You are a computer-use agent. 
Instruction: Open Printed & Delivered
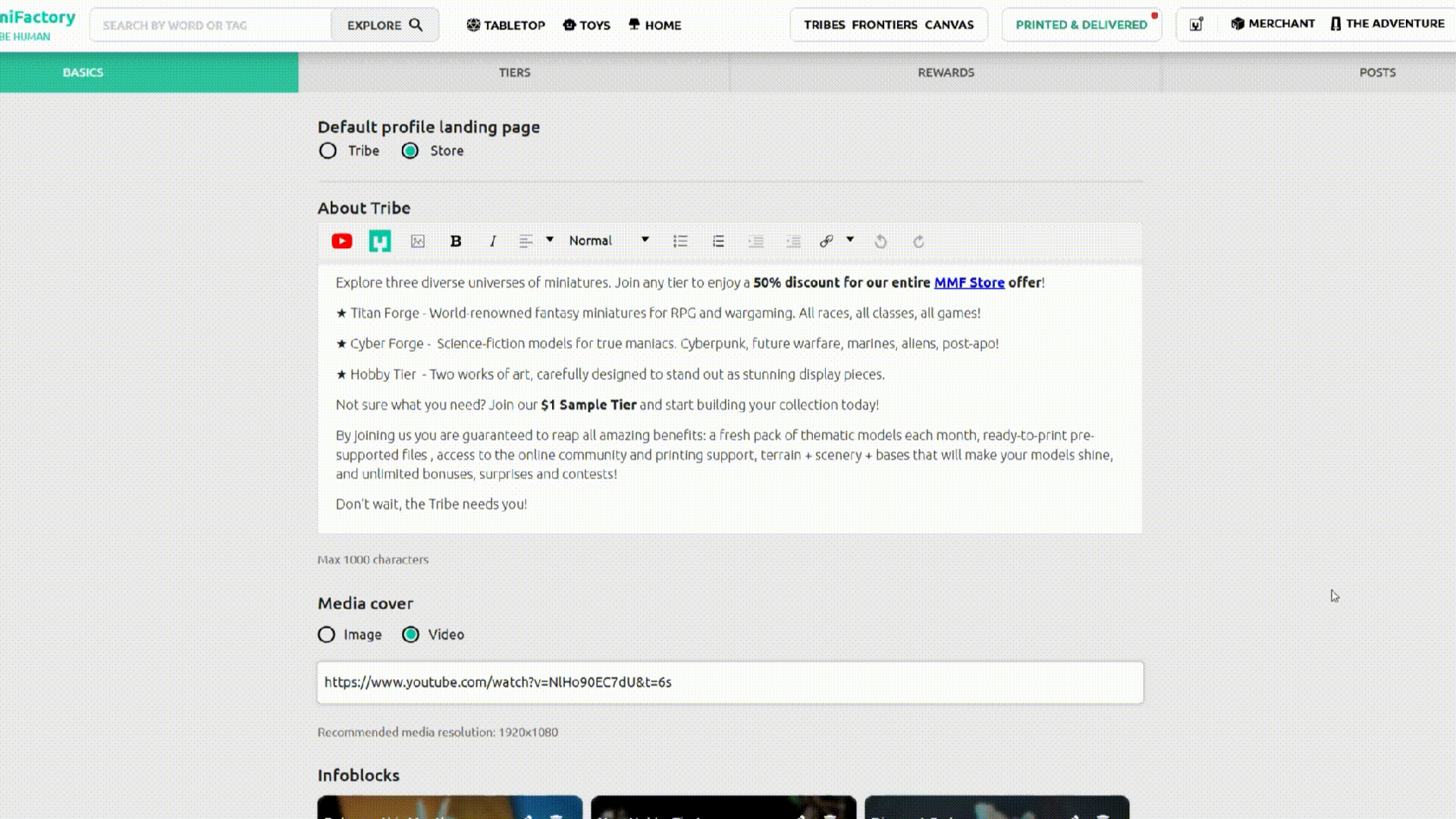pyautogui.click(x=1081, y=25)
